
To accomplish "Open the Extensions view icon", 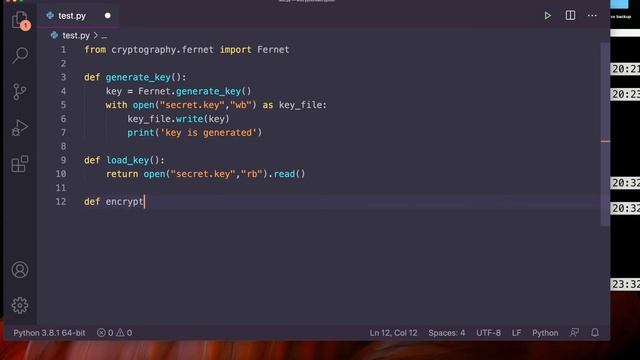I will [20, 164].
